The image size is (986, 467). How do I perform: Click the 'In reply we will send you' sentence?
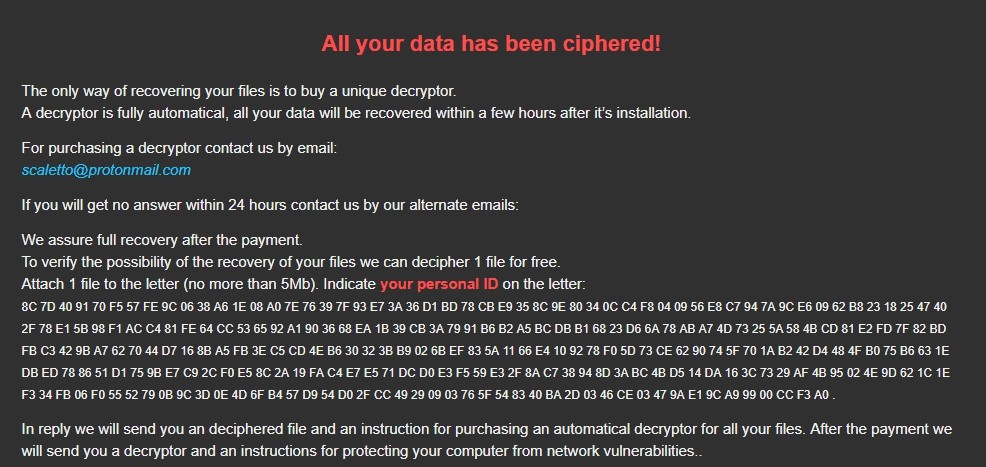(x=486, y=429)
